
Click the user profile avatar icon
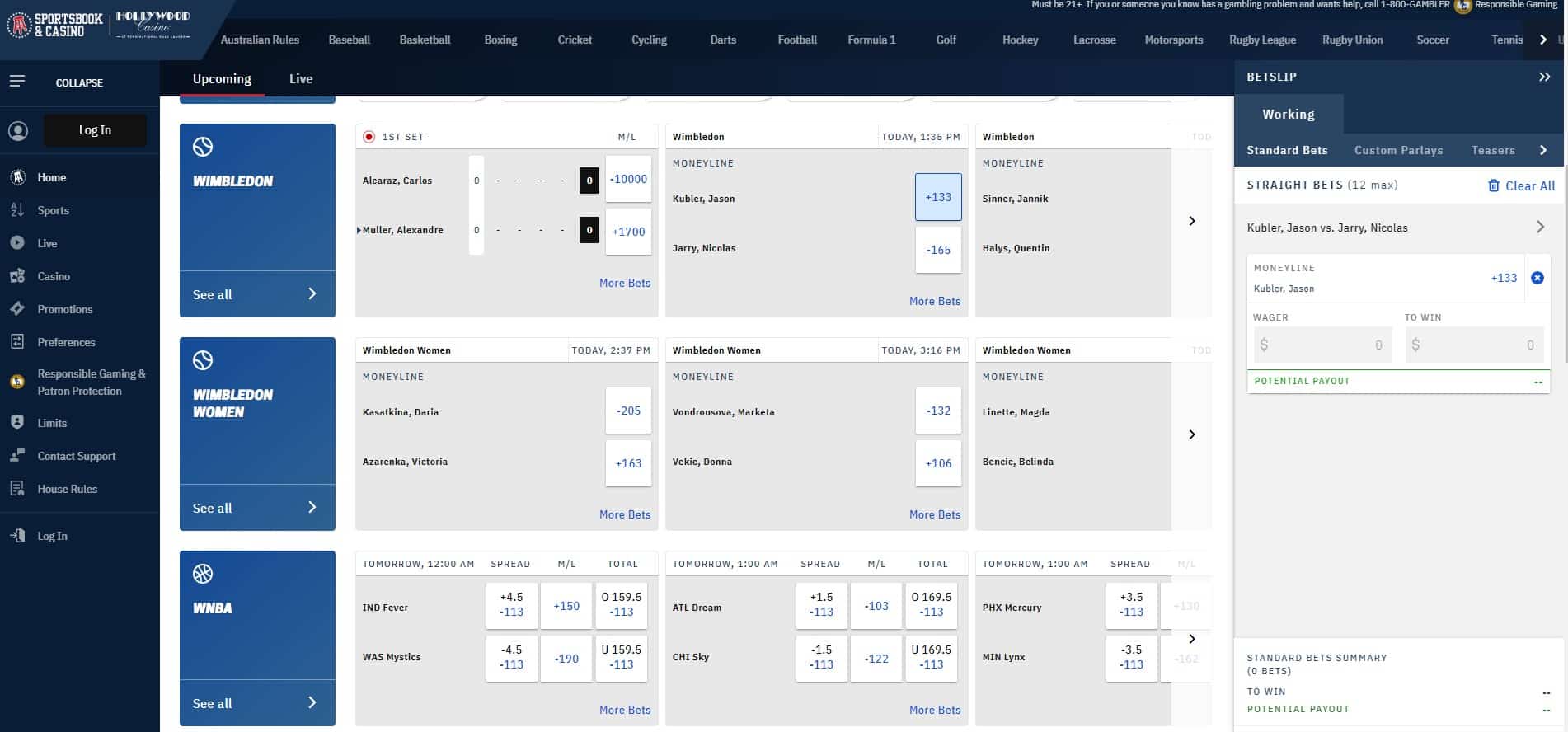point(18,130)
